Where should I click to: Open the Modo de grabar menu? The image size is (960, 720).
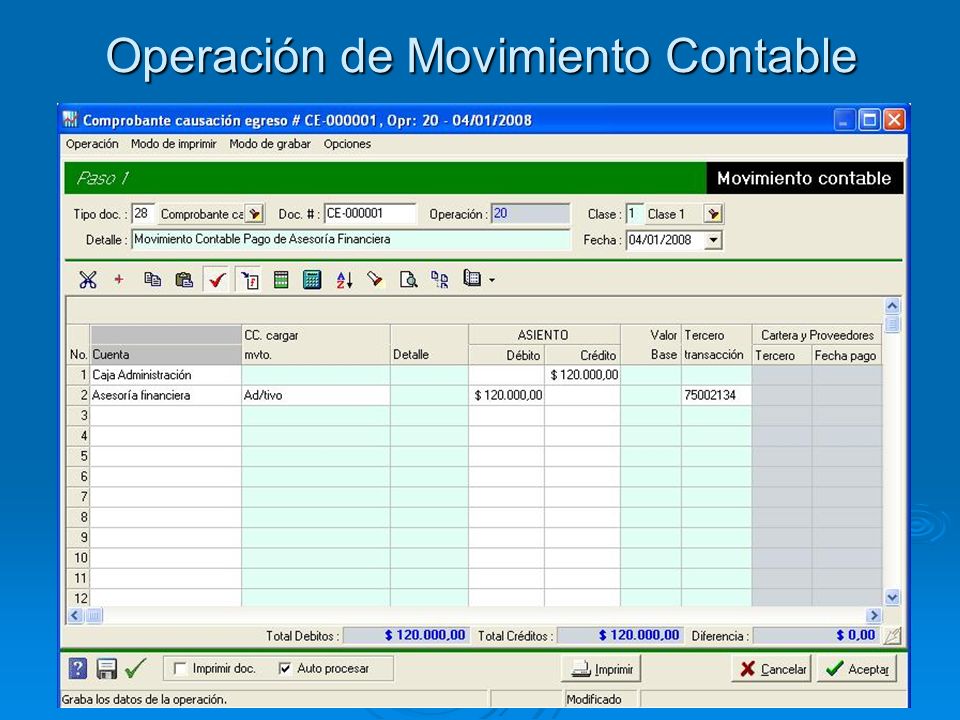pos(270,144)
